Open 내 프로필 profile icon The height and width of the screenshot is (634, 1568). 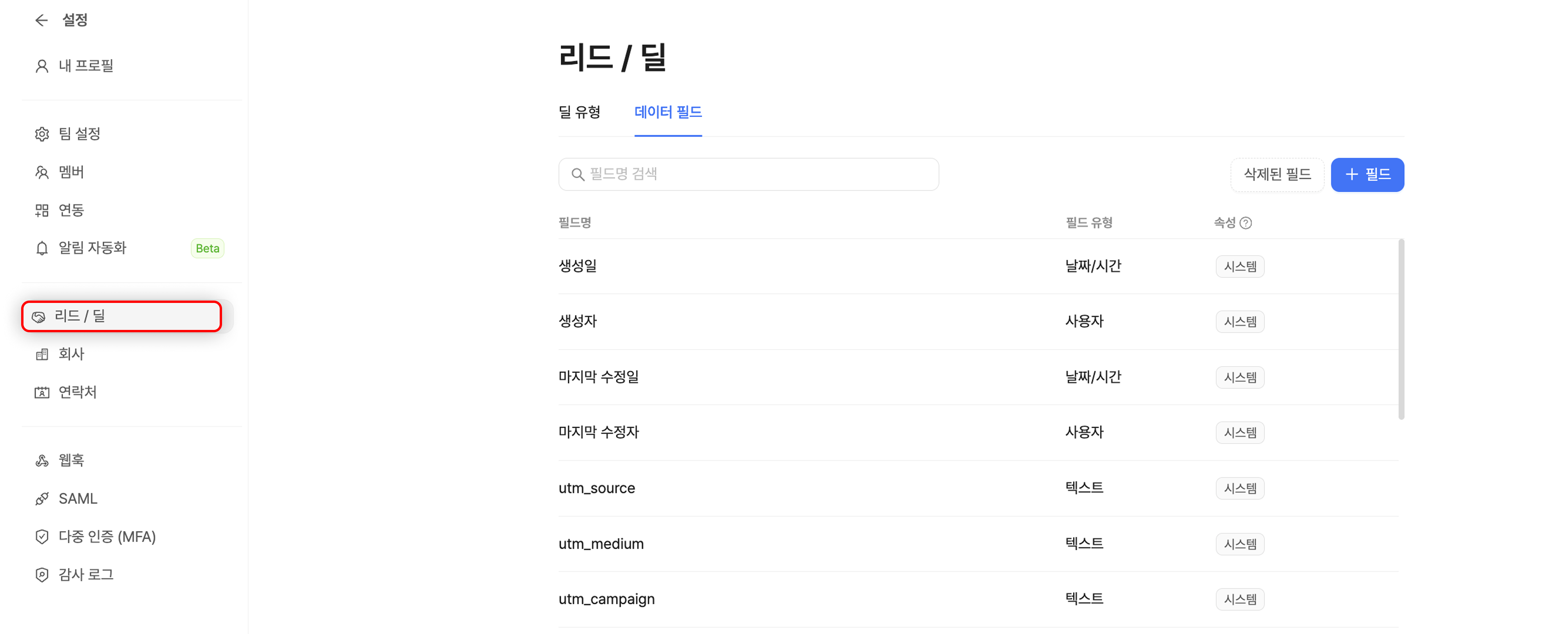(x=42, y=66)
